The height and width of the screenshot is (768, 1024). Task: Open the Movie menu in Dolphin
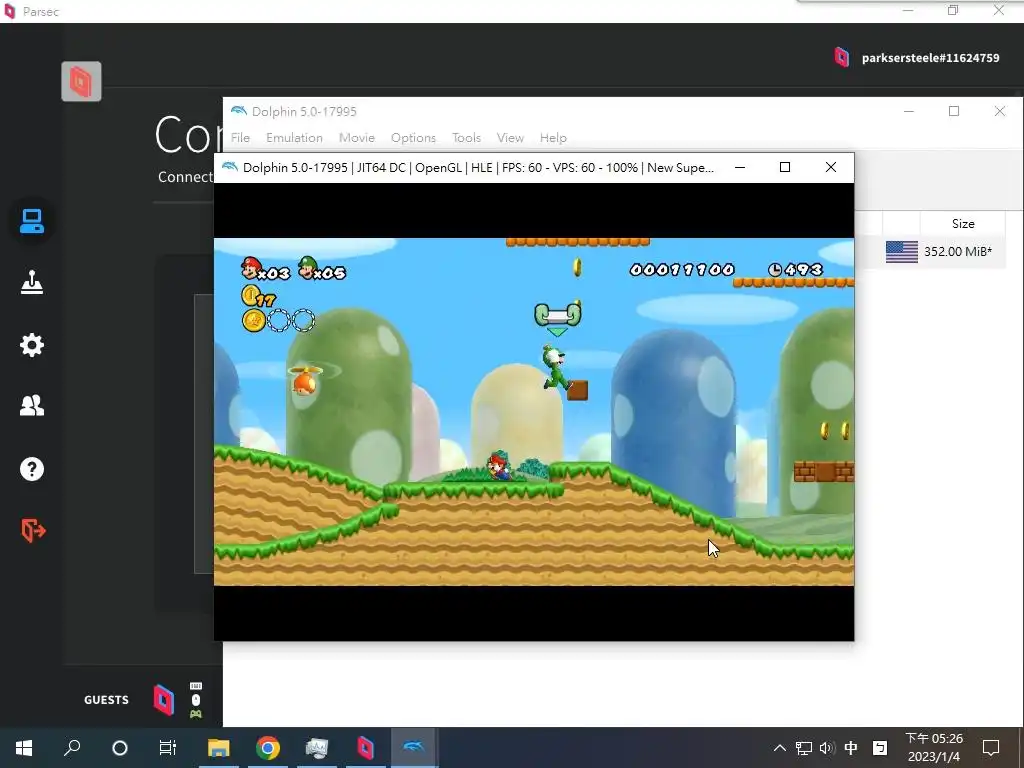tap(357, 138)
